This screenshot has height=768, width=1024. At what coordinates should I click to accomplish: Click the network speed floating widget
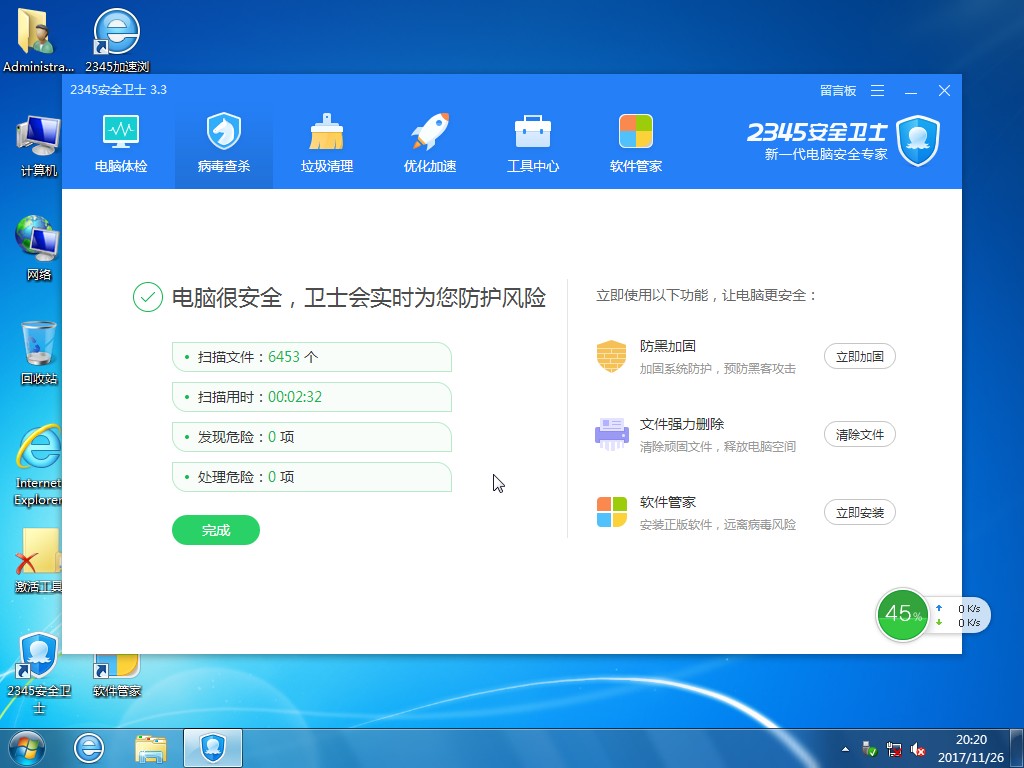[x=959, y=615]
